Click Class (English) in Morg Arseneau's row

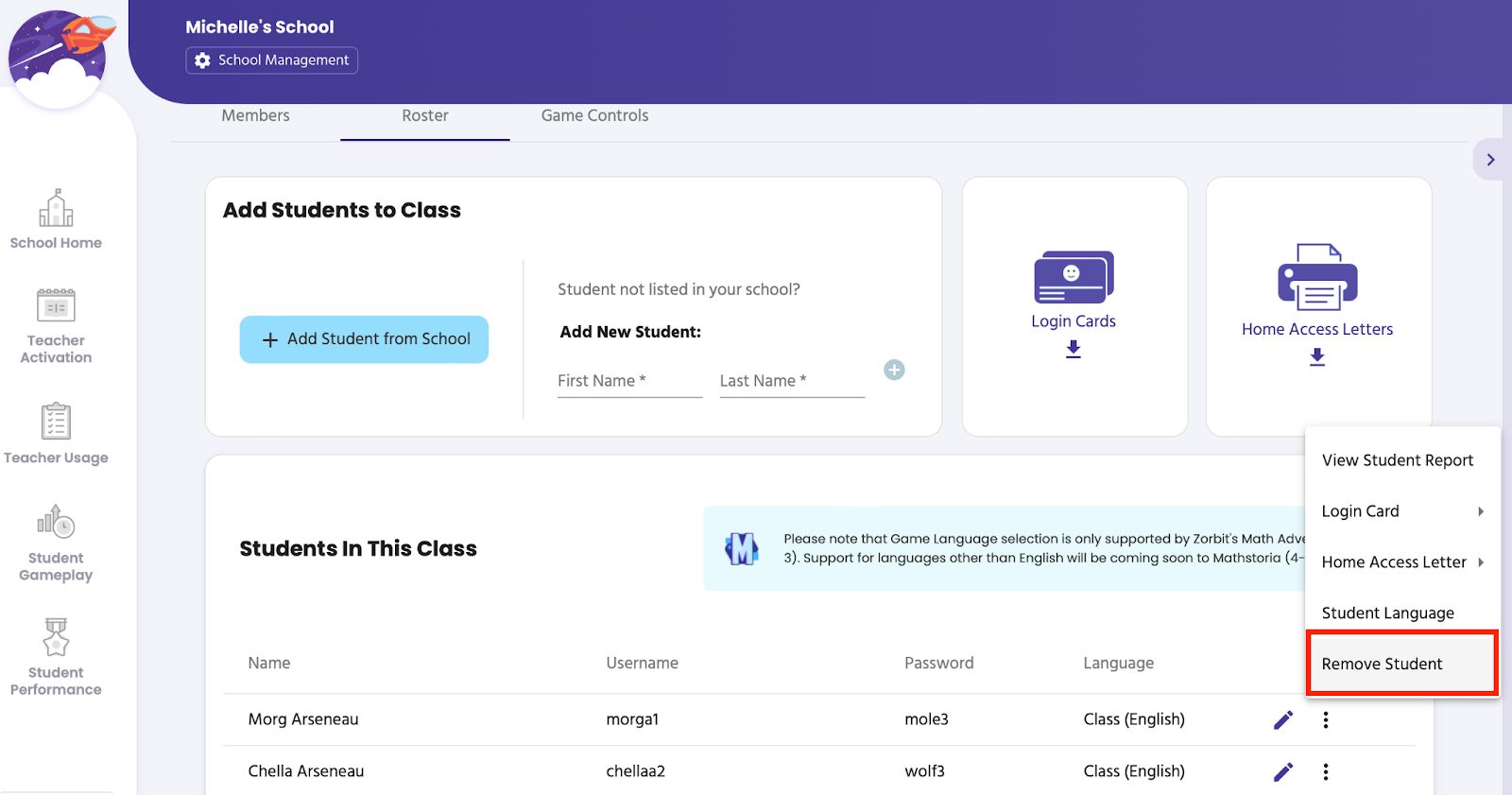coord(1134,719)
